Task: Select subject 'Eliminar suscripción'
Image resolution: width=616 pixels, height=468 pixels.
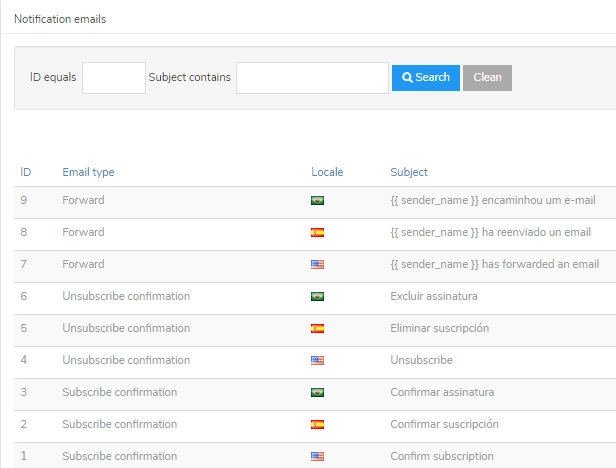Action: (x=440, y=328)
